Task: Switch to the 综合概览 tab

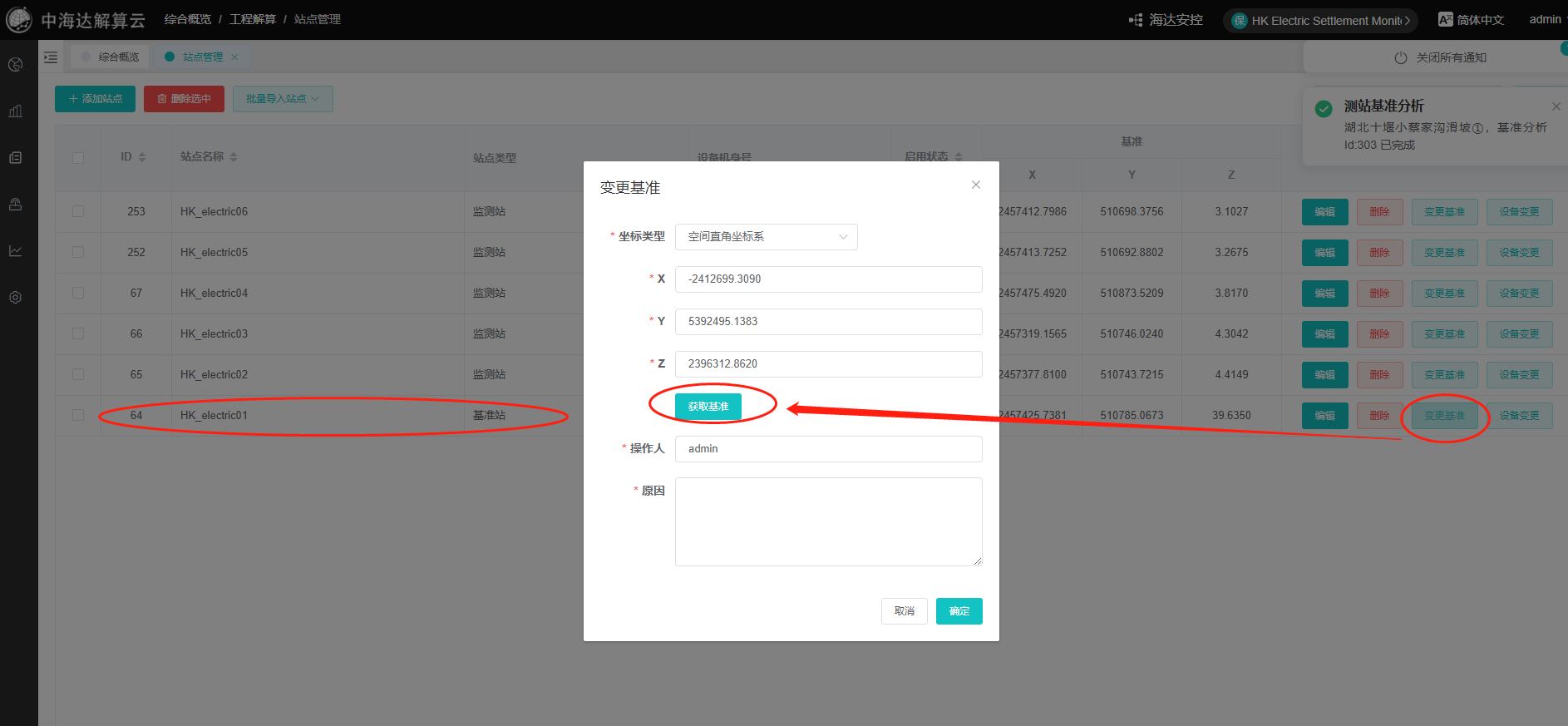Action: click(x=111, y=57)
